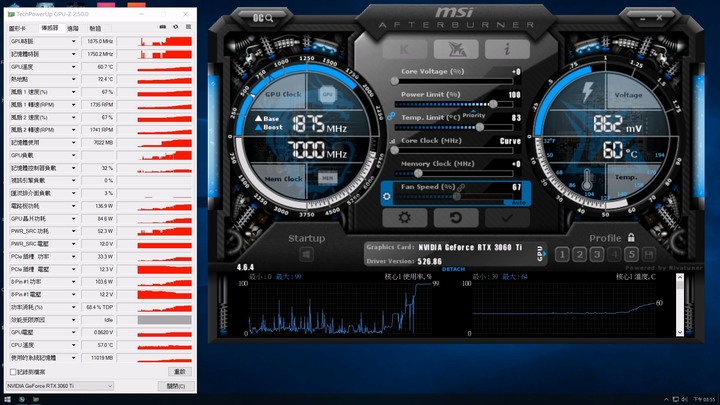Click DETACH on the Afterburner monitor
The image size is (720, 405).
point(453,269)
